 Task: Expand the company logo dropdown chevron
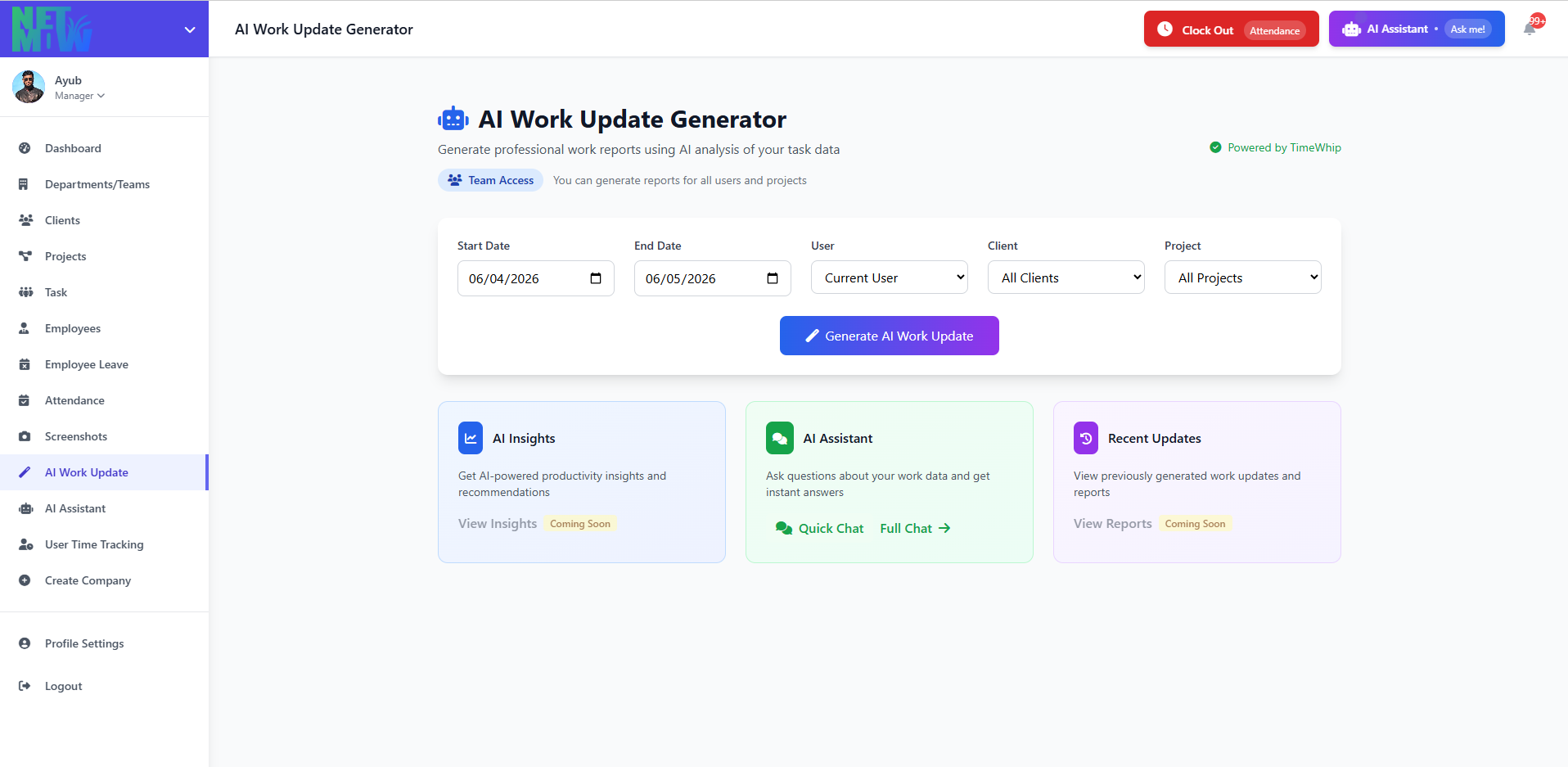(x=190, y=29)
